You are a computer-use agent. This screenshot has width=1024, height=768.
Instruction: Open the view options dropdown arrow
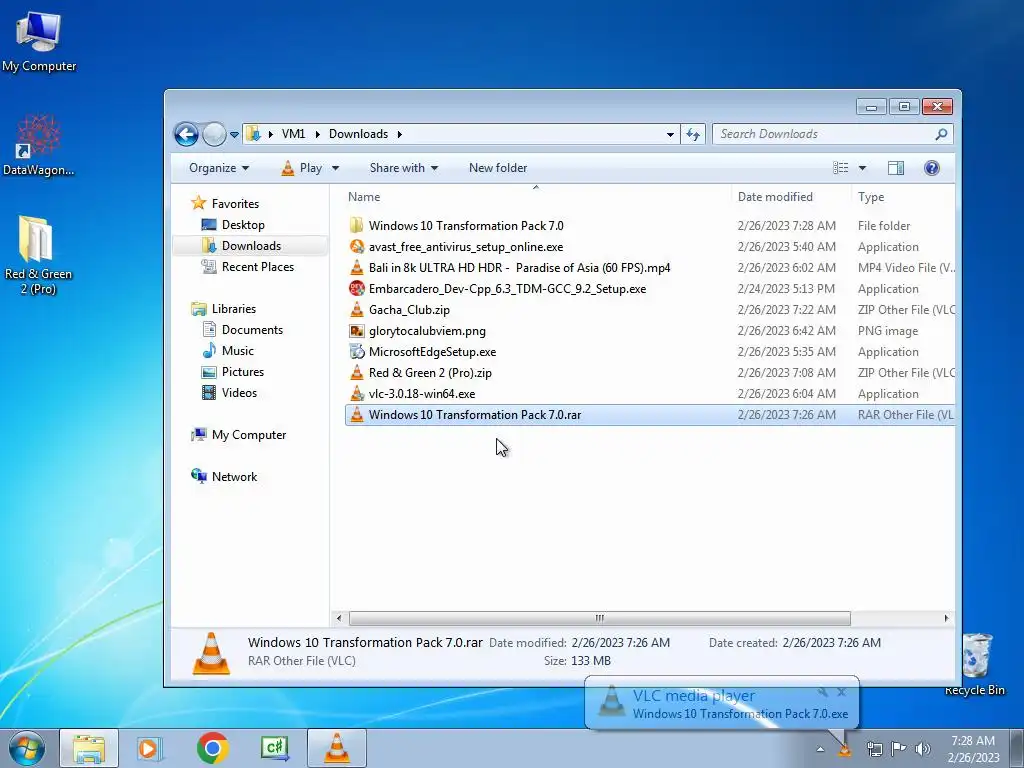[862, 168]
